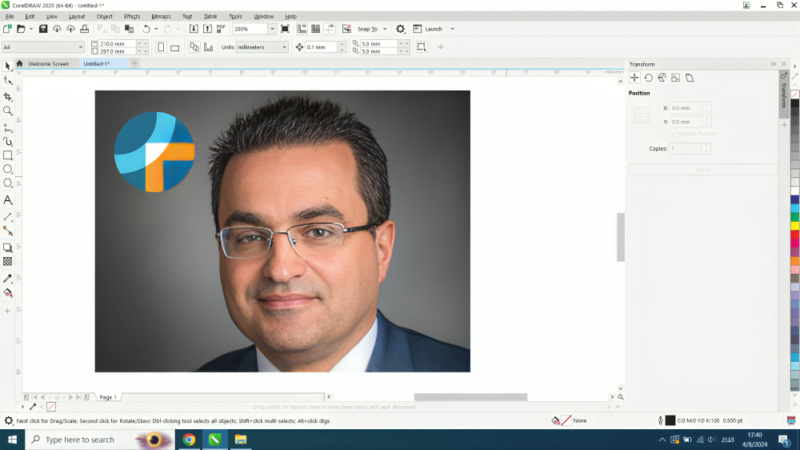Screen dimensions: 800x450
Task: Open the Bitmaps menu
Action: tap(161, 16)
